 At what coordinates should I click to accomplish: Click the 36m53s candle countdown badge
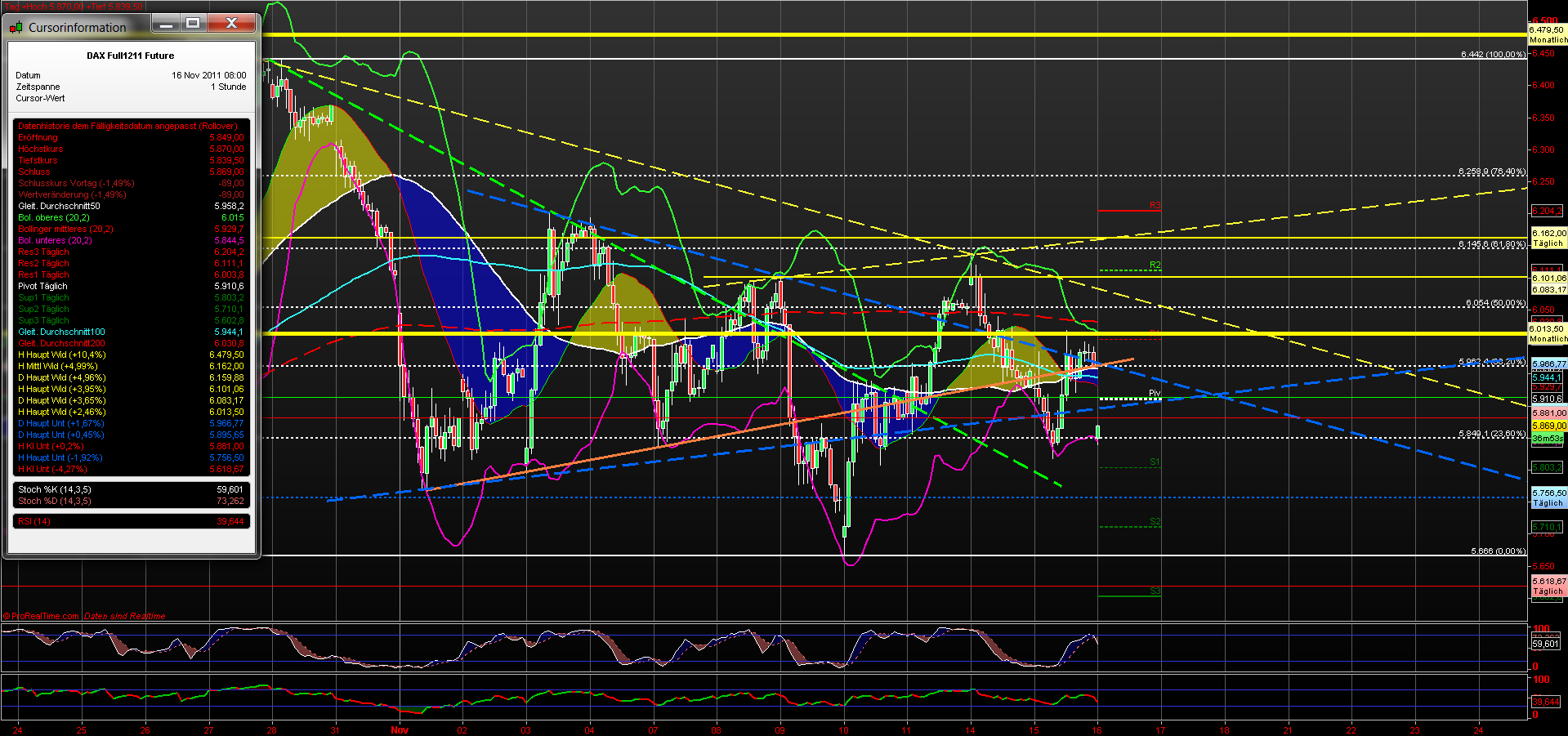click(x=1548, y=439)
